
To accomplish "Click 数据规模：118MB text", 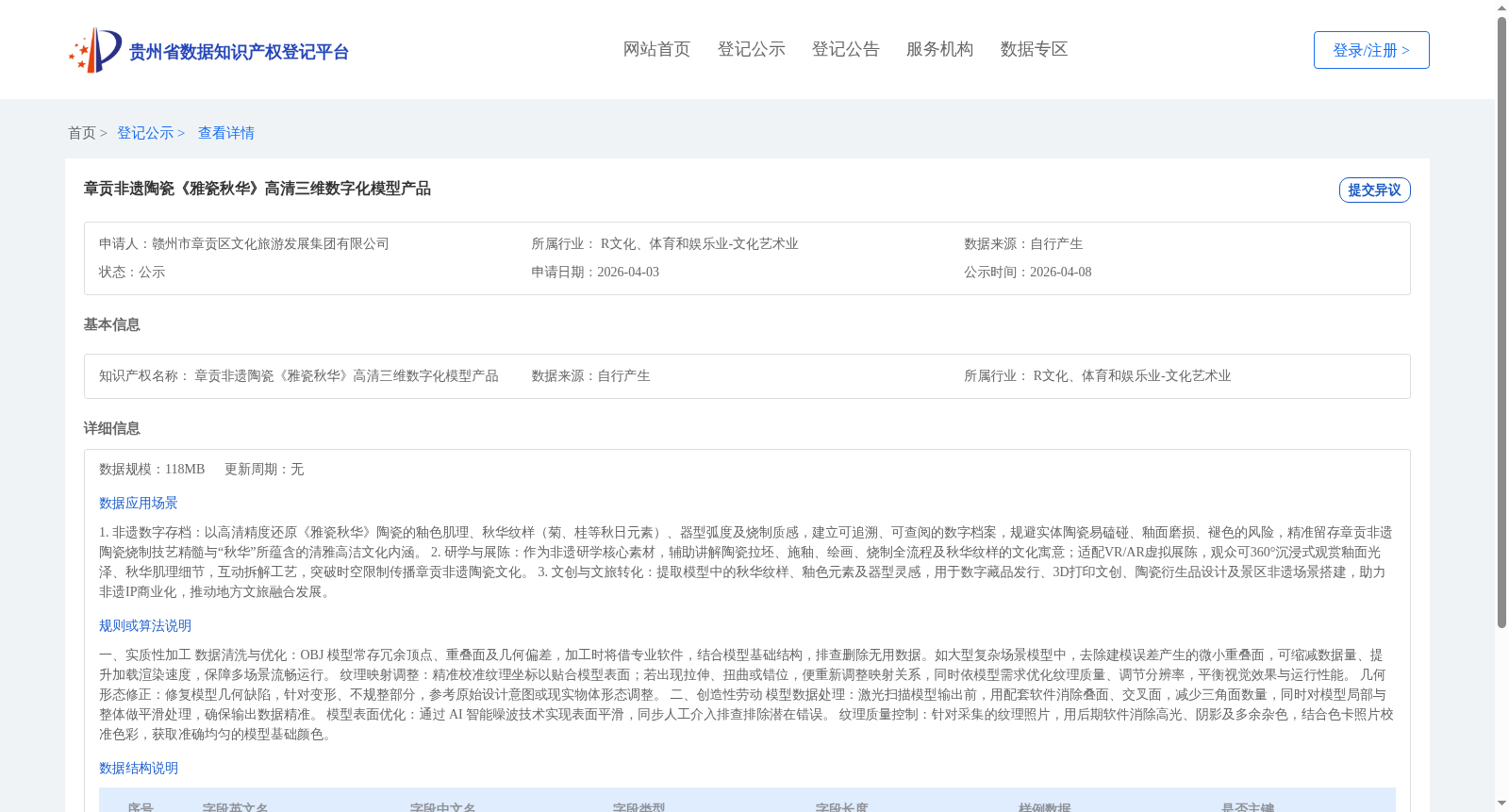I will (152, 469).
